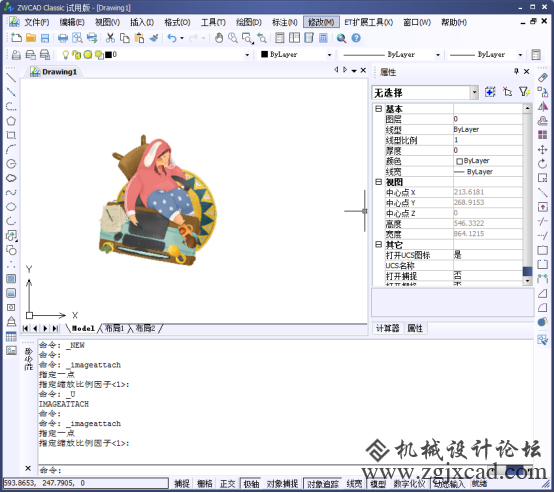Jump to the last layout tab arrow
Screen dimensions: 554x493
click(x=55, y=328)
